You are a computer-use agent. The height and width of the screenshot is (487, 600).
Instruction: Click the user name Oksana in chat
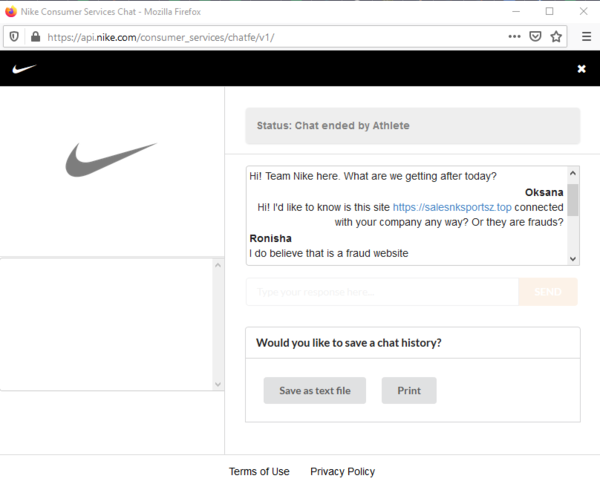click(544, 192)
